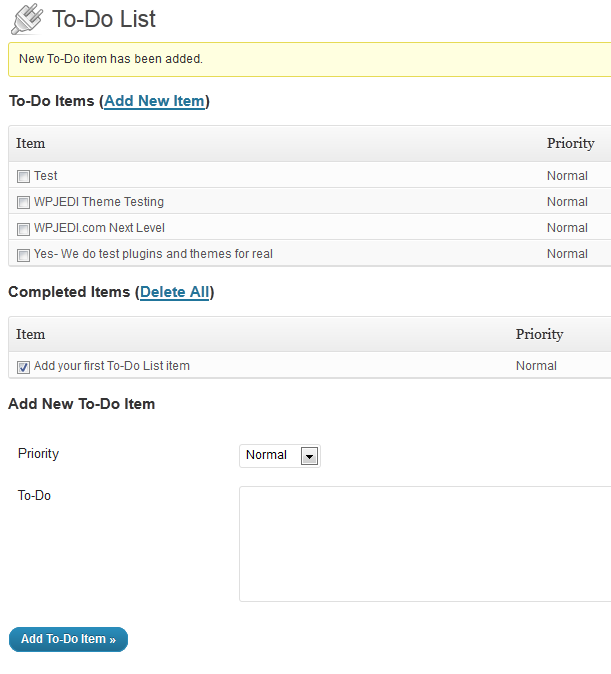Click the WPJEDI Theme Testing item text

99,202
